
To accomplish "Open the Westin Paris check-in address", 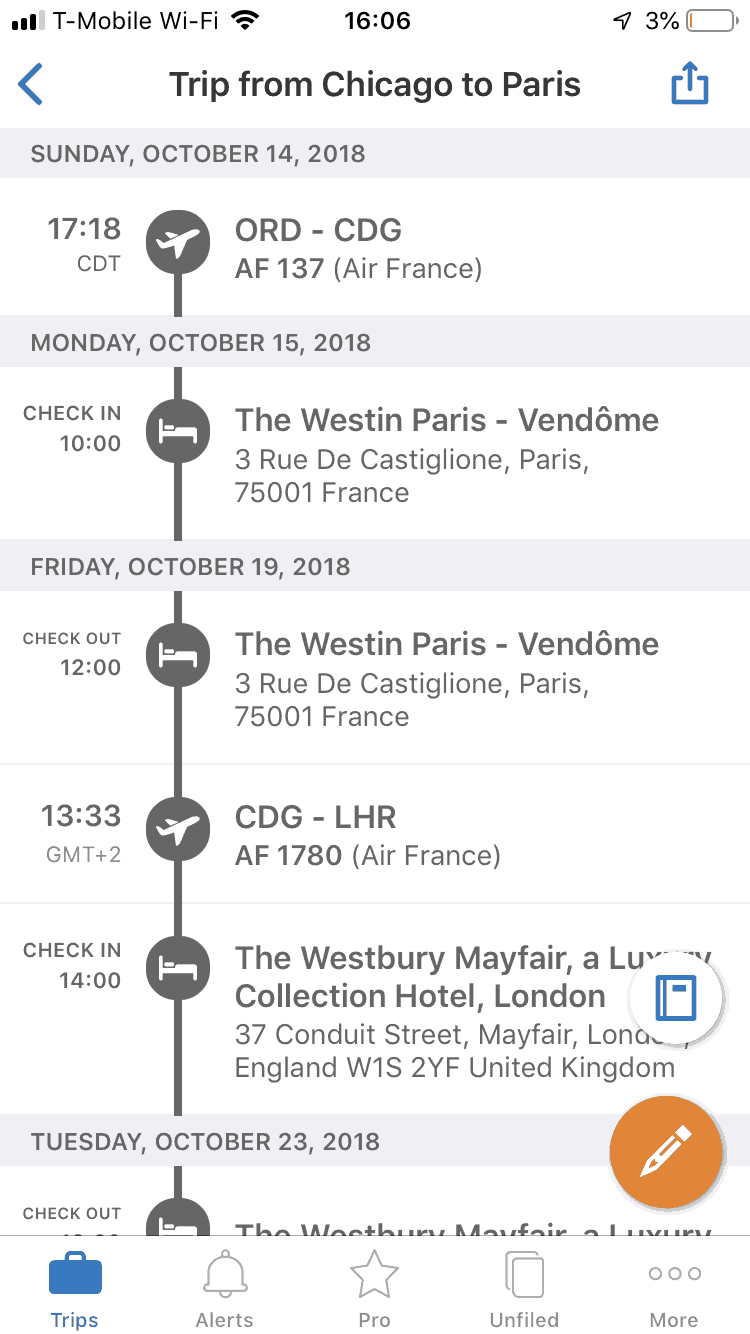I will point(411,476).
